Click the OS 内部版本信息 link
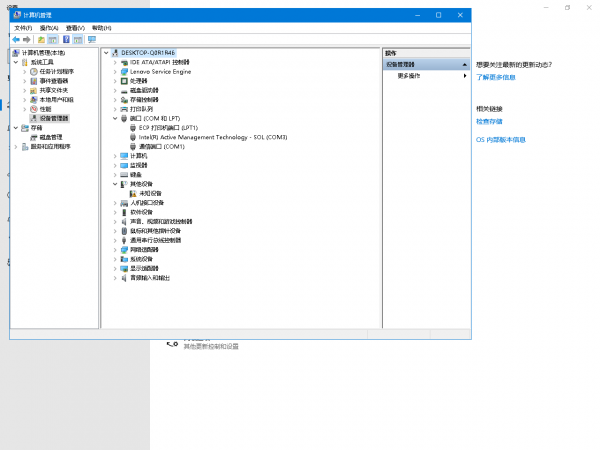600x450 pixels. pyautogui.click(x=501, y=140)
